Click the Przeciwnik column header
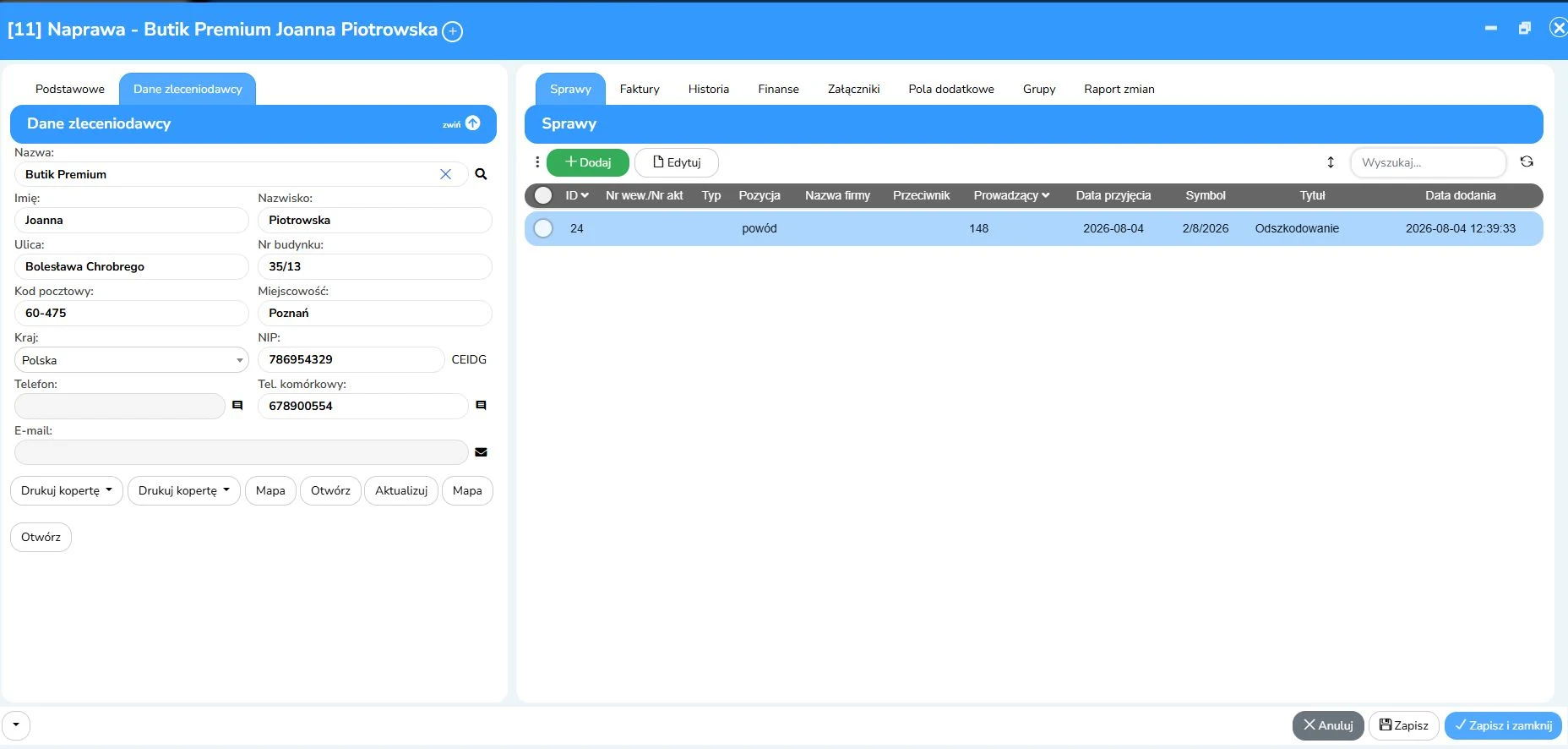Image resolution: width=1568 pixels, height=749 pixels. click(921, 195)
